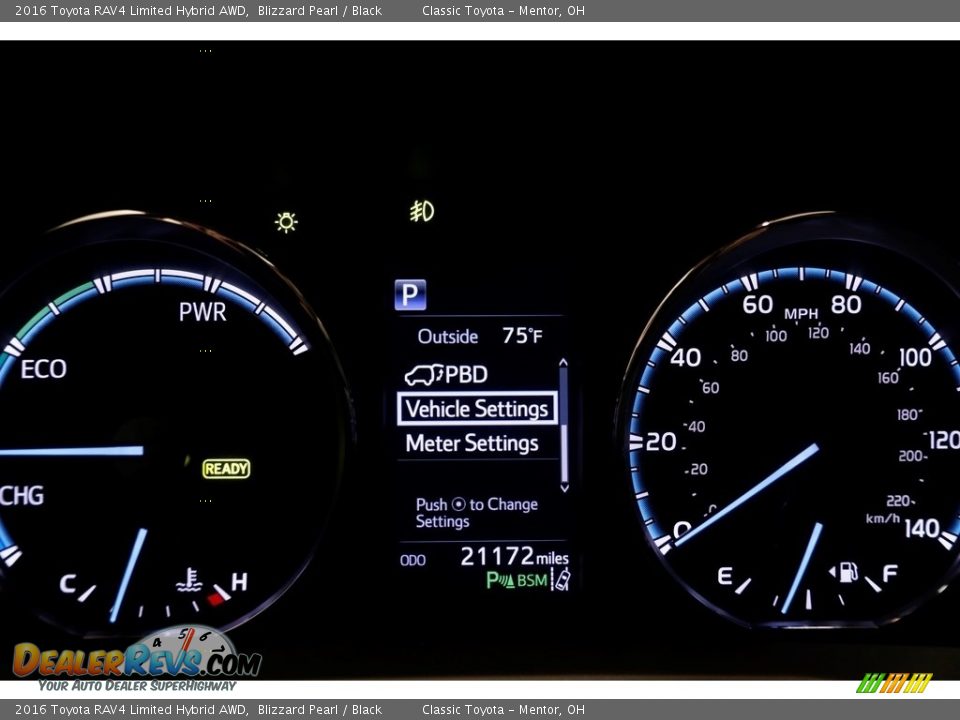960x720 pixels.
Task: Click the parking sensor sonar icon
Action: point(498,580)
